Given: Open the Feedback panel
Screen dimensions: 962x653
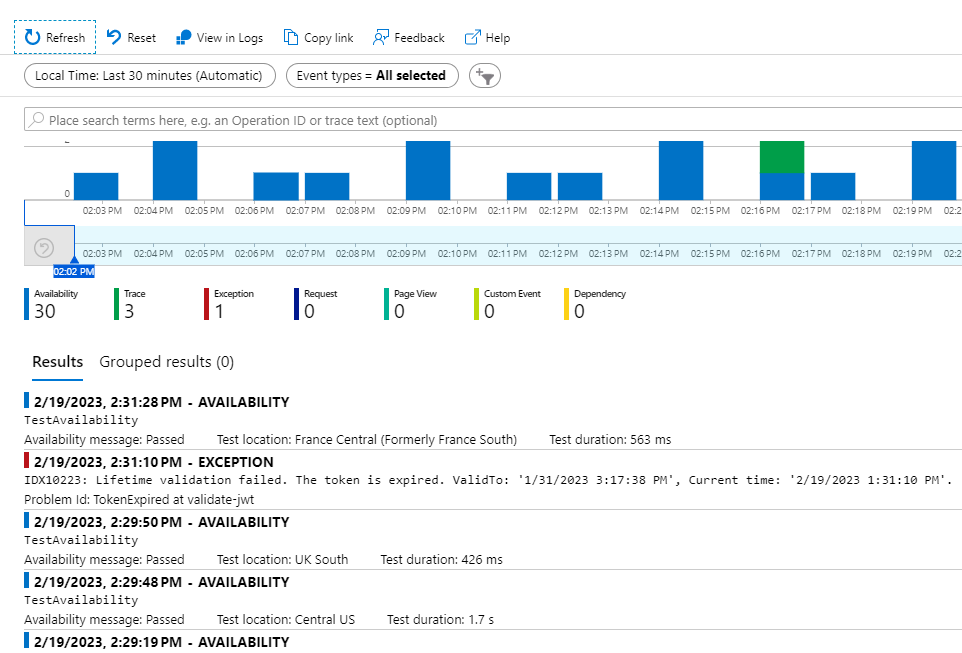Looking at the screenshot, I should click(409, 37).
